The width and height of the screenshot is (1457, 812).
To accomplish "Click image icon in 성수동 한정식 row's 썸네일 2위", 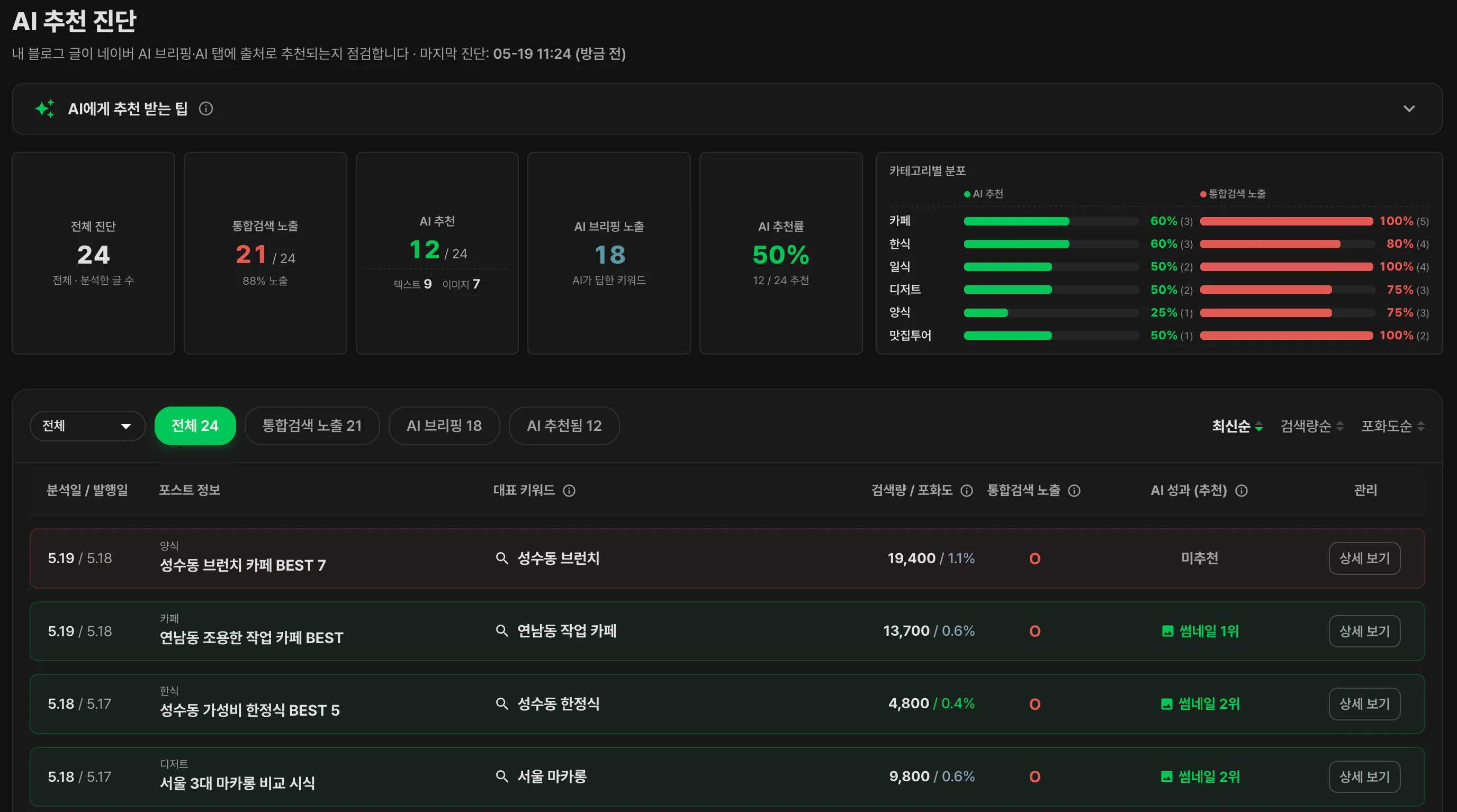I will point(1167,704).
